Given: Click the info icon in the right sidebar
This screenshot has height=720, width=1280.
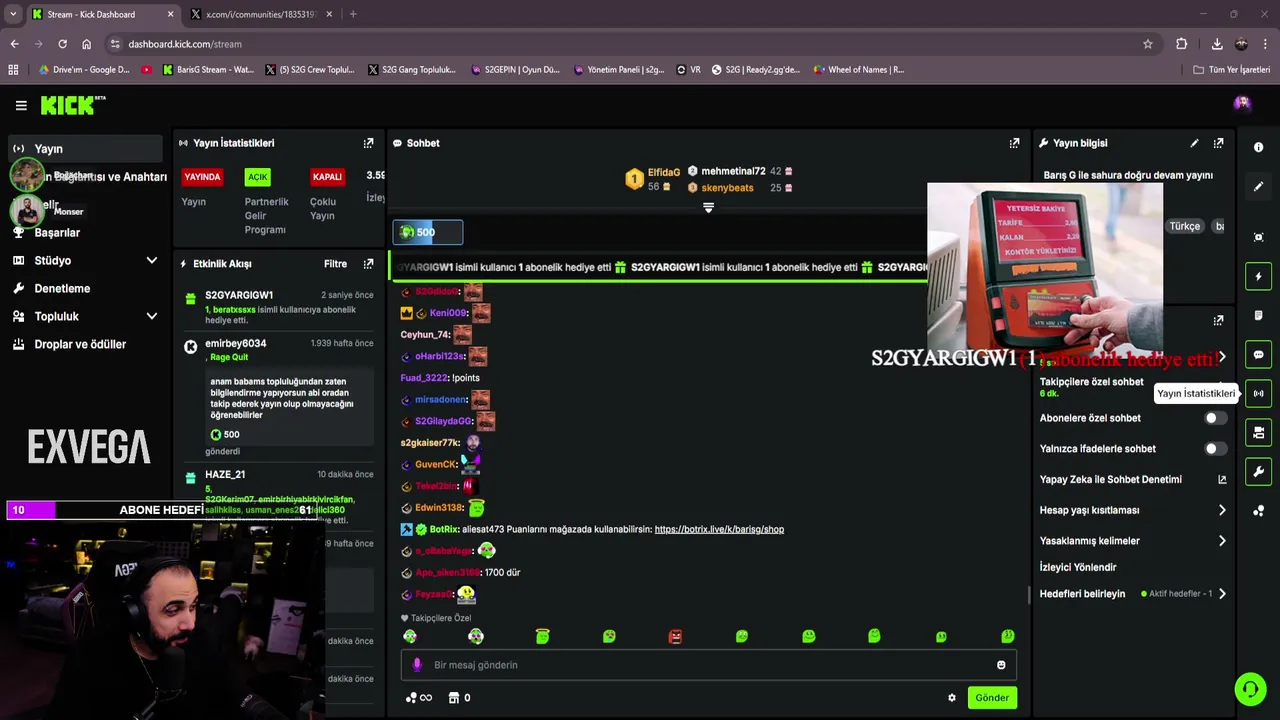Looking at the screenshot, I should pos(1259,147).
